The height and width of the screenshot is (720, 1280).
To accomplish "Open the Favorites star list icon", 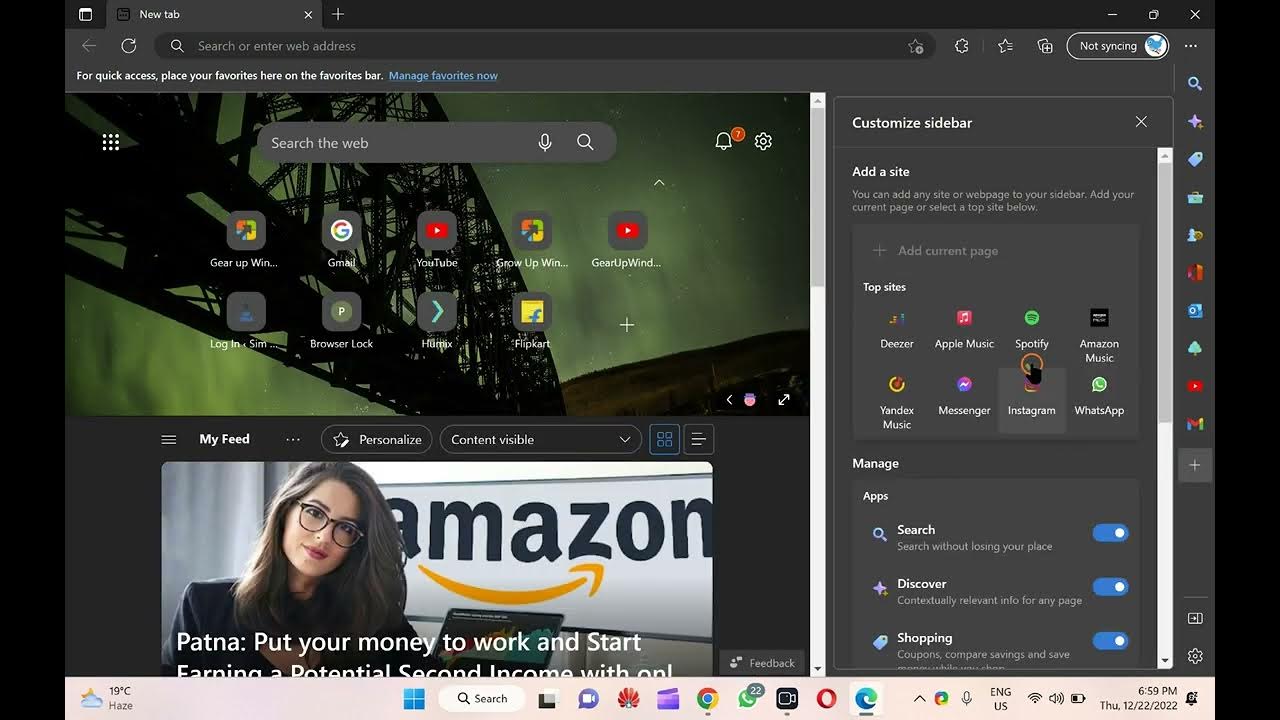I will coord(1005,46).
